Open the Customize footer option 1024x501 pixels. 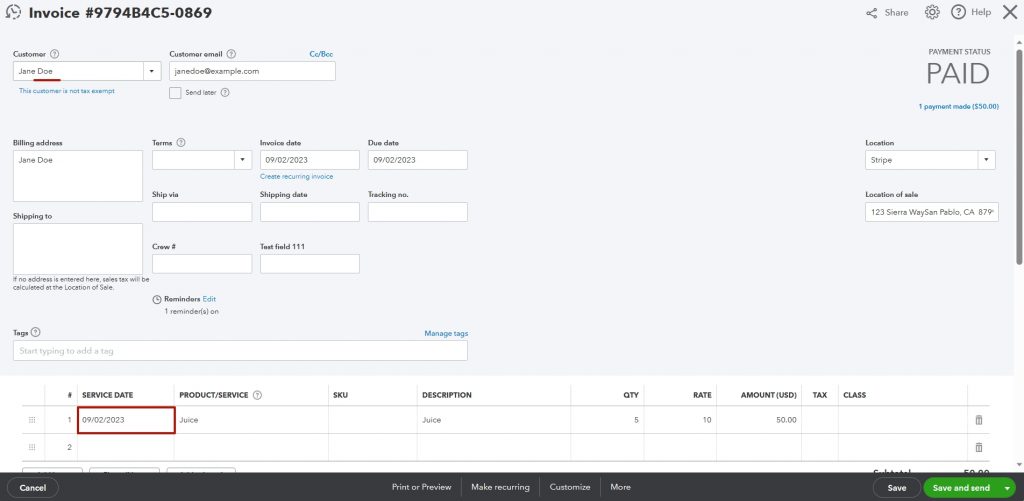pyautogui.click(x=569, y=487)
